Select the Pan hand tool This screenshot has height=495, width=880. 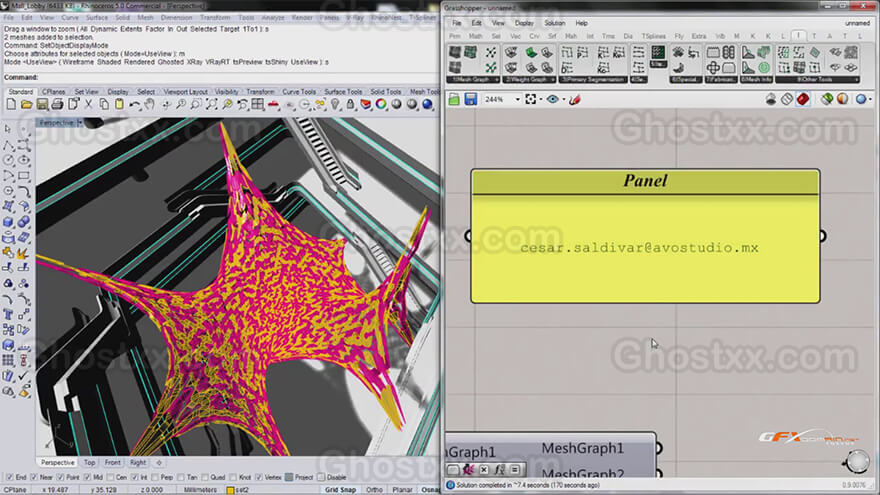point(149,104)
